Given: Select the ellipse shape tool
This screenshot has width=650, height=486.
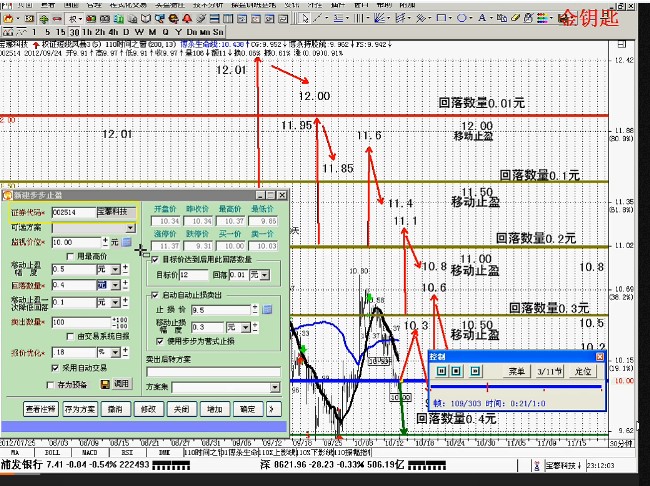Looking at the screenshot, I should click(461, 18).
